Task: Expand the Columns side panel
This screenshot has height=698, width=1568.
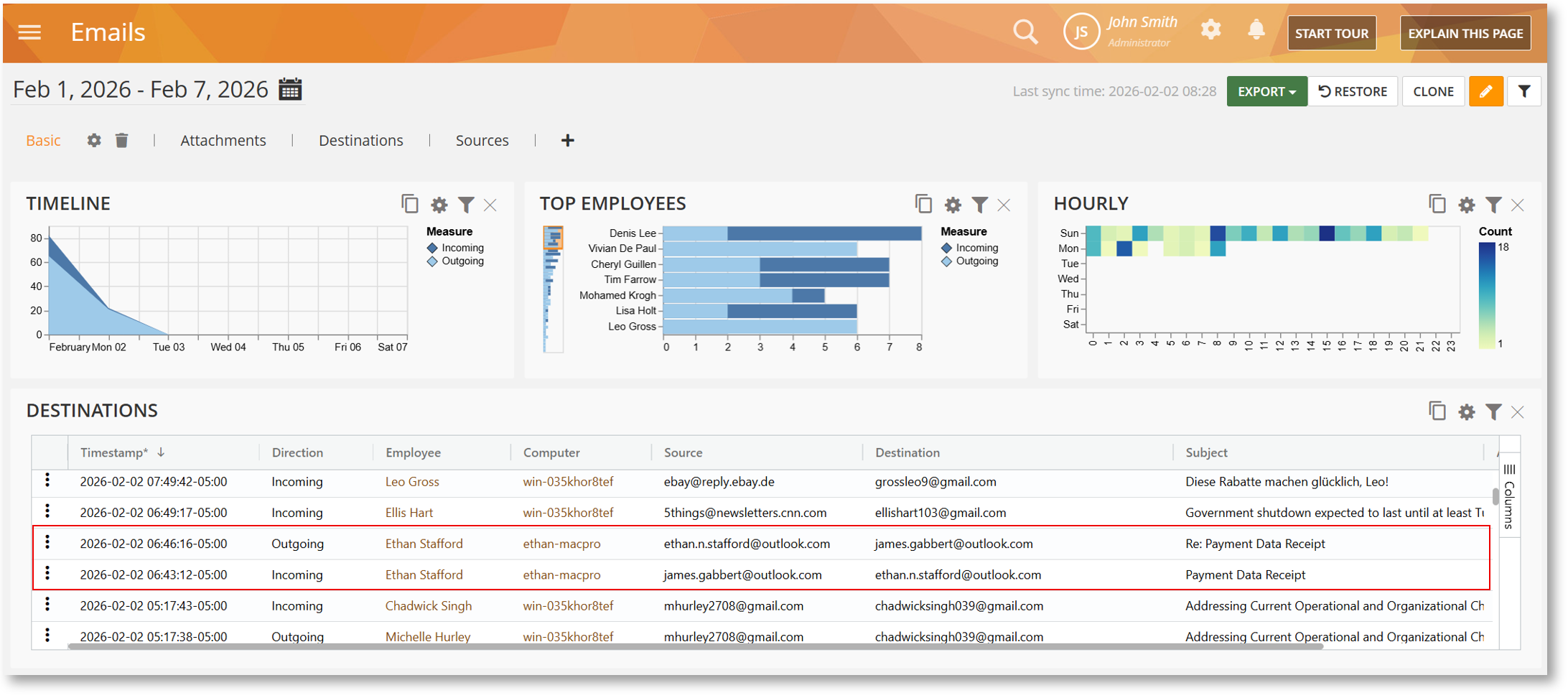Action: coord(1509,495)
